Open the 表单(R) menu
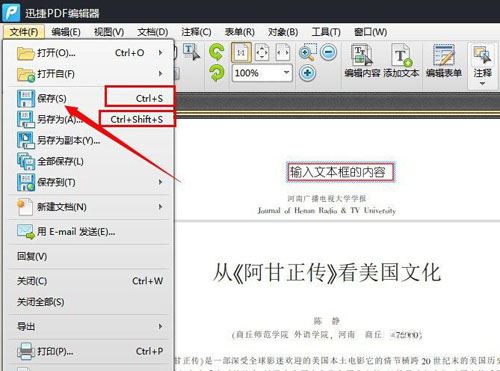This screenshot has width=500, height=371. (x=239, y=32)
